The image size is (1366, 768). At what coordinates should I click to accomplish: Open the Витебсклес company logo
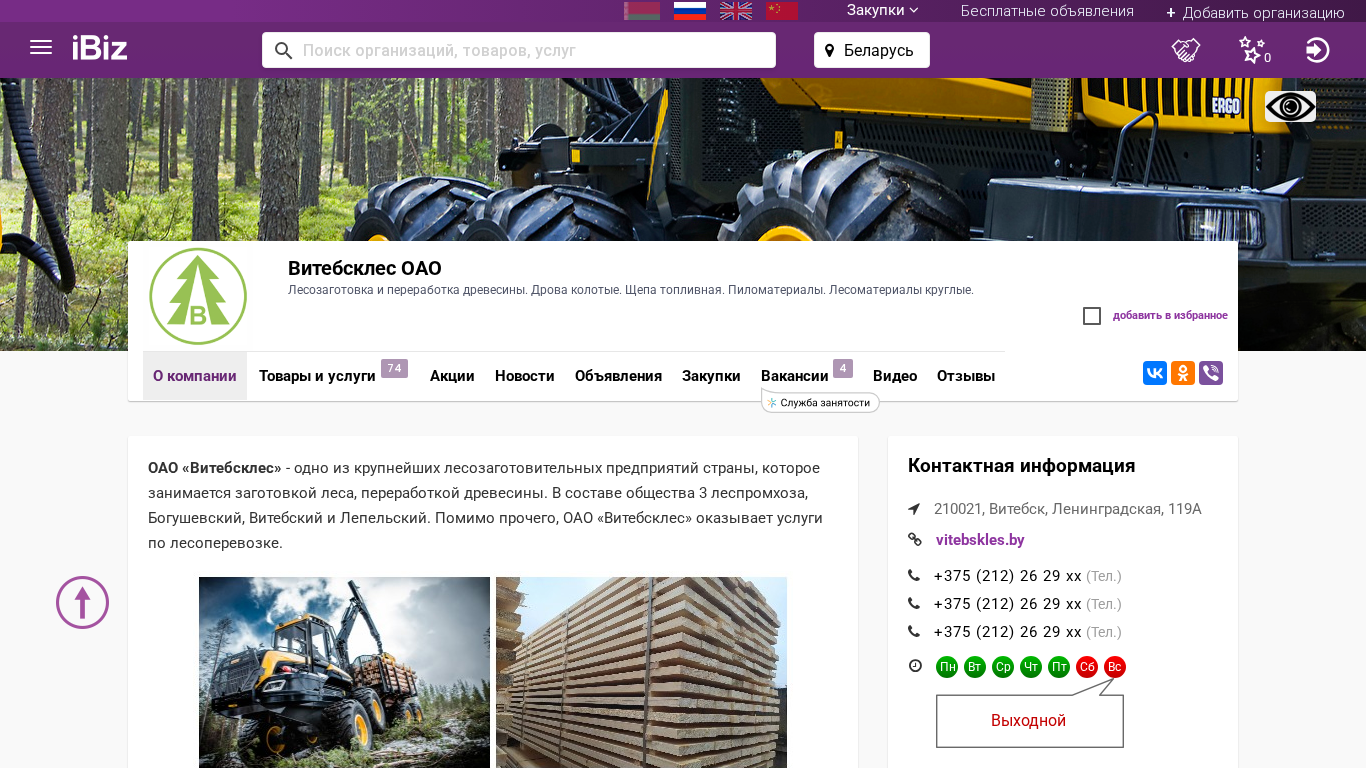pos(198,296)
